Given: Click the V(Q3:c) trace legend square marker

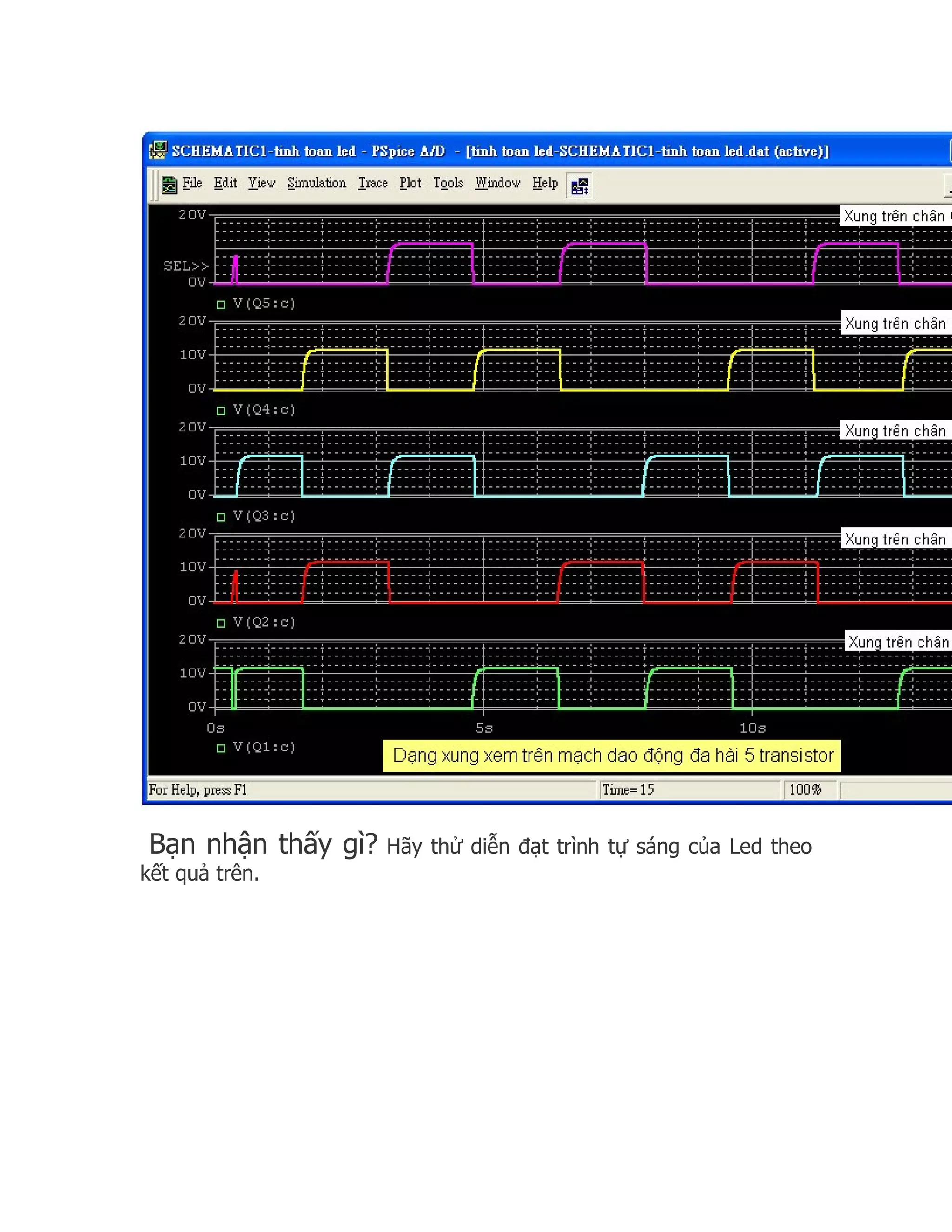Looking at the screenshot, I should pyautogui.click(x=221, y=517).
